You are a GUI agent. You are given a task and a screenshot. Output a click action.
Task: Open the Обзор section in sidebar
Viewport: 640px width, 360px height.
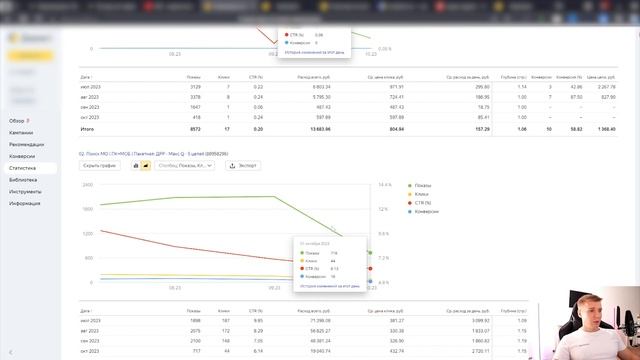click(17, 121)
